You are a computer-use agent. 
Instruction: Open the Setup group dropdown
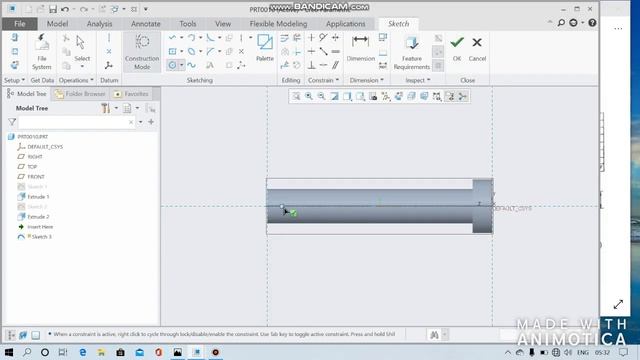(x=14, y=80)
